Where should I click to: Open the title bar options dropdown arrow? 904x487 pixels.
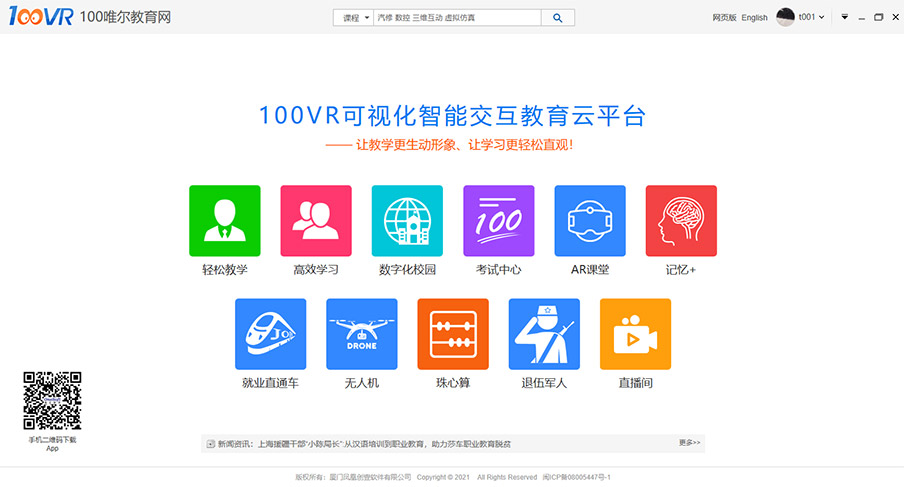[844, 17]
